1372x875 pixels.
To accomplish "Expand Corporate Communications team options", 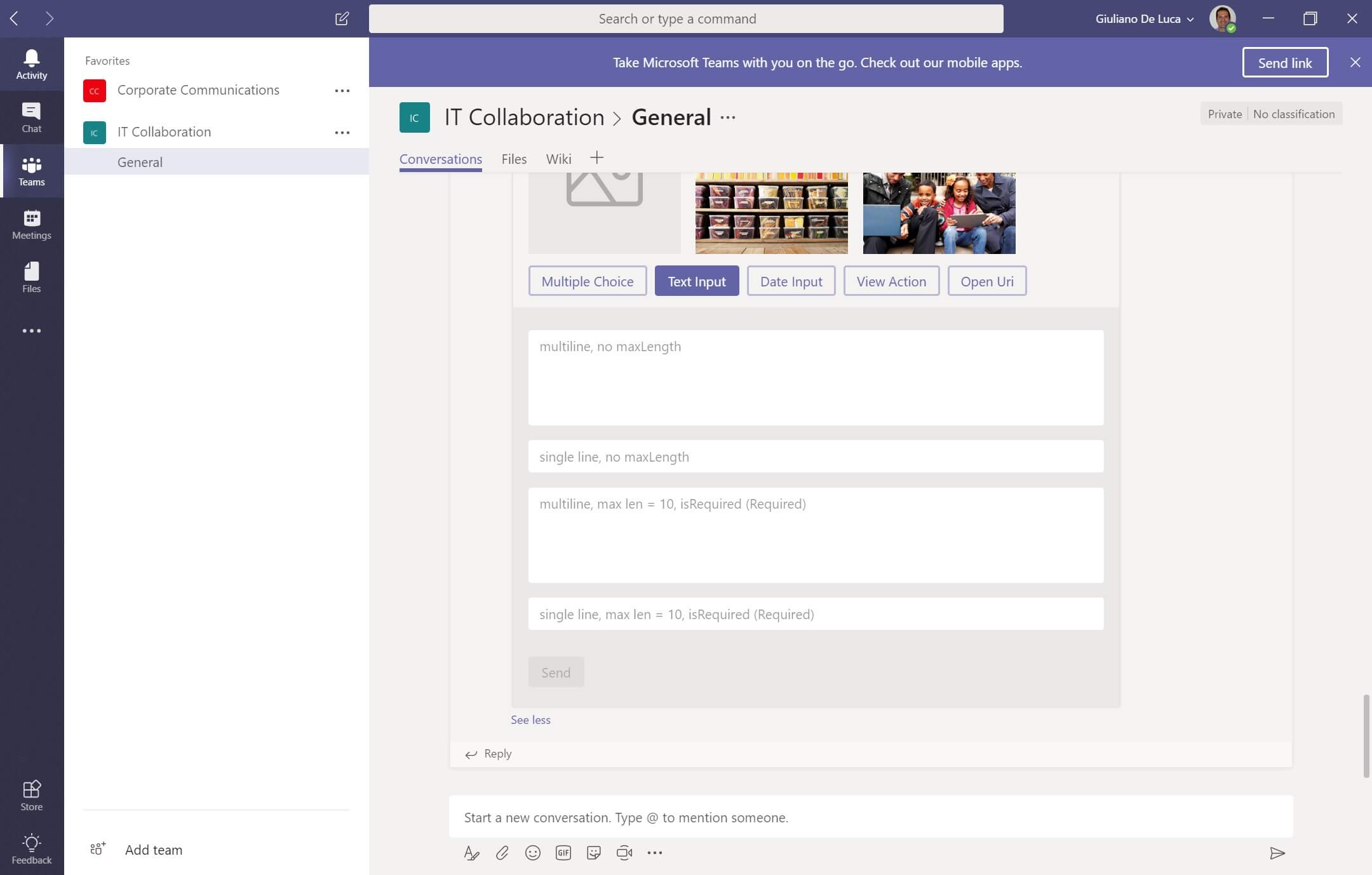I will pyautogui.click(x=343, y=90).
